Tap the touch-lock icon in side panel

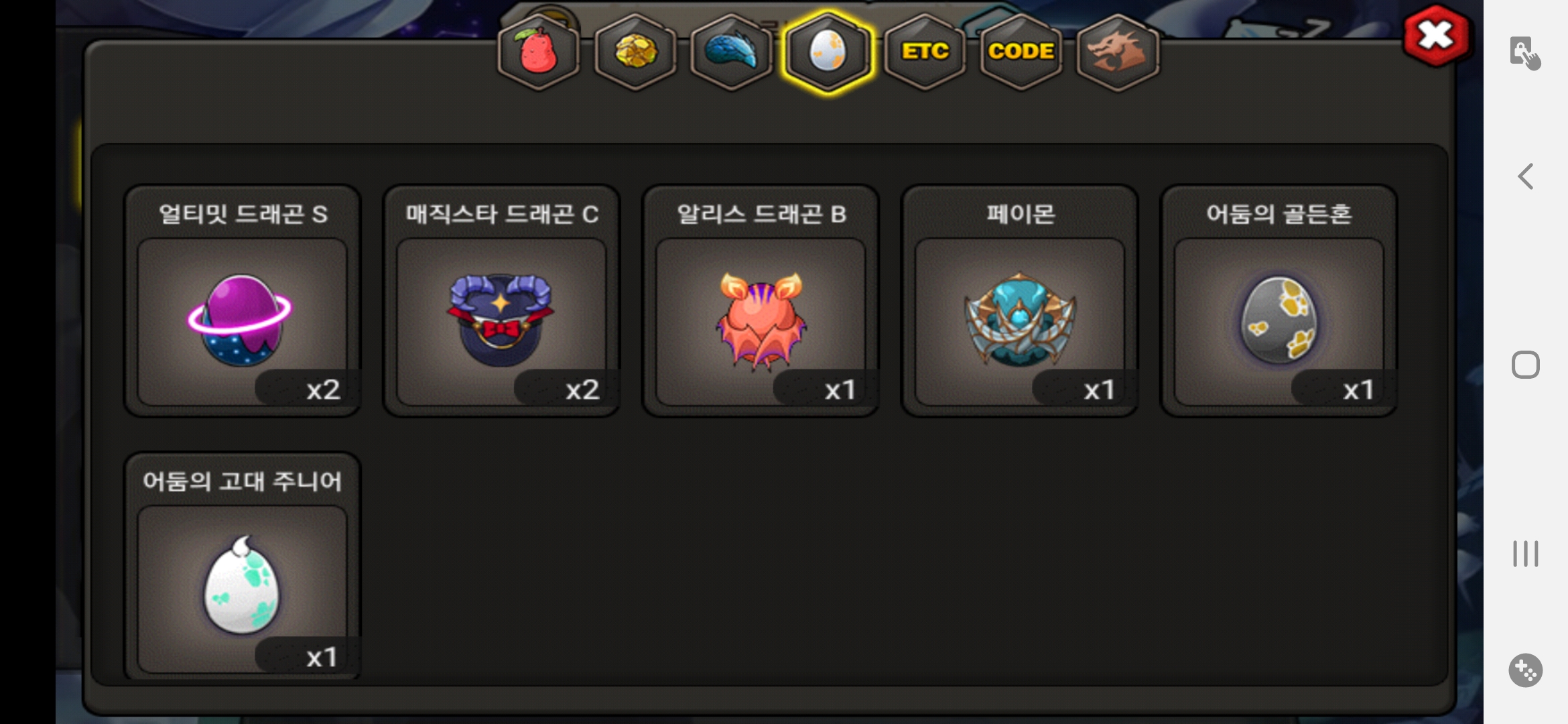pyautogui.click(x=1525, y=54)
